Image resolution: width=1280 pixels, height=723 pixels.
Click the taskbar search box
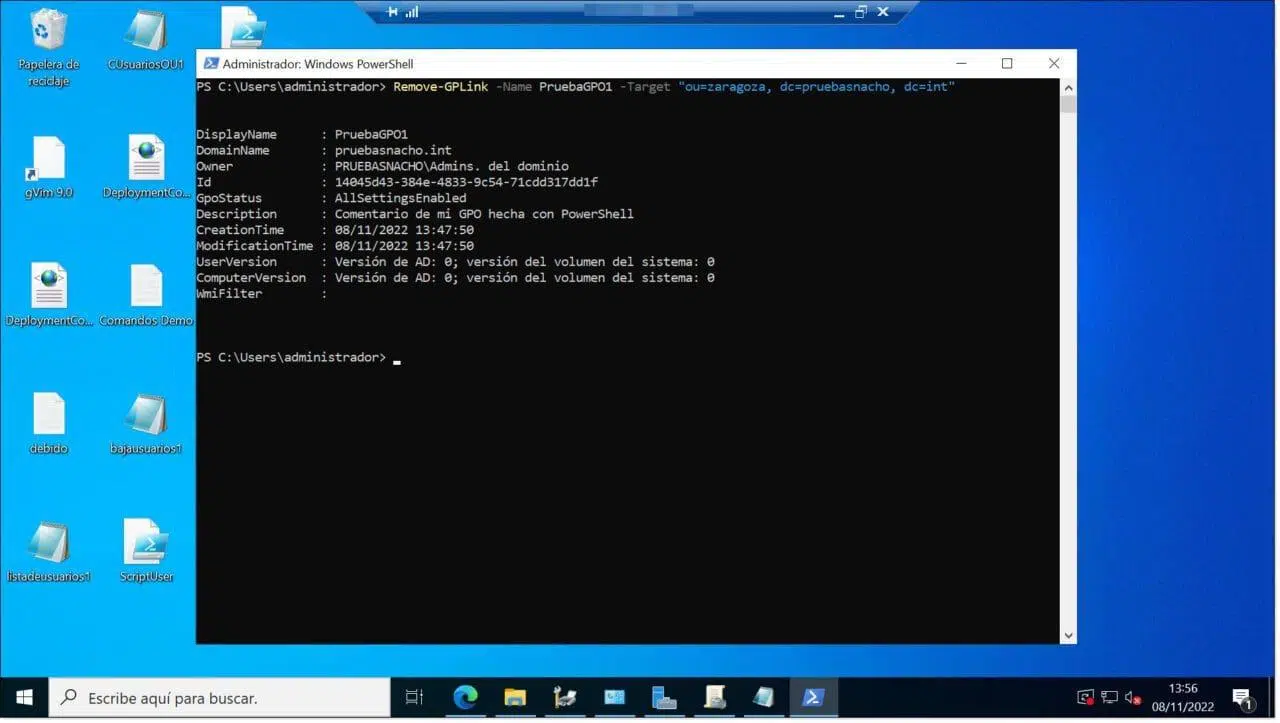point(220,697)
